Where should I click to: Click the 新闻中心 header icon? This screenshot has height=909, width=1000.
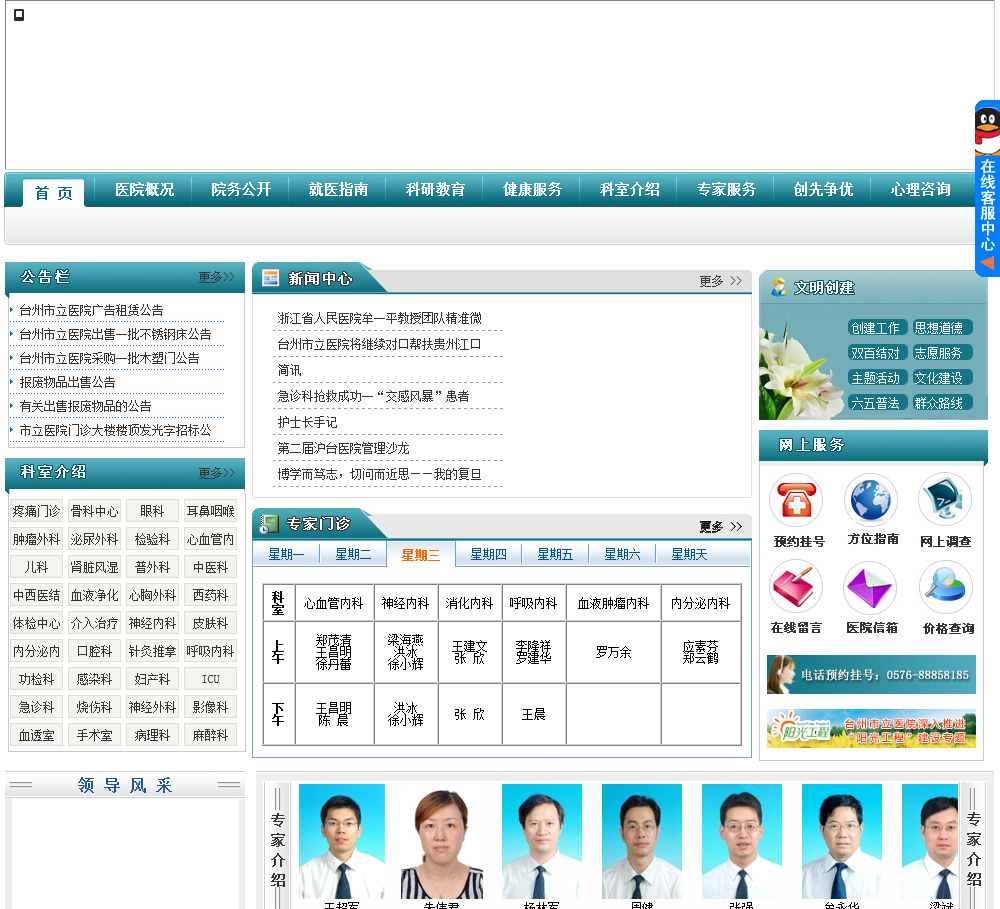(x=271, y=278)
